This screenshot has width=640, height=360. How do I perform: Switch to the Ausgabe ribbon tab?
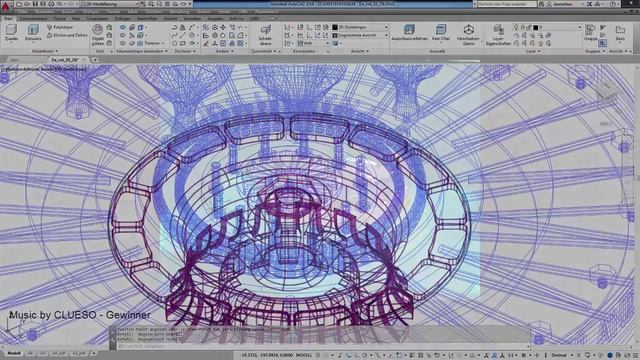pos(215,18)
